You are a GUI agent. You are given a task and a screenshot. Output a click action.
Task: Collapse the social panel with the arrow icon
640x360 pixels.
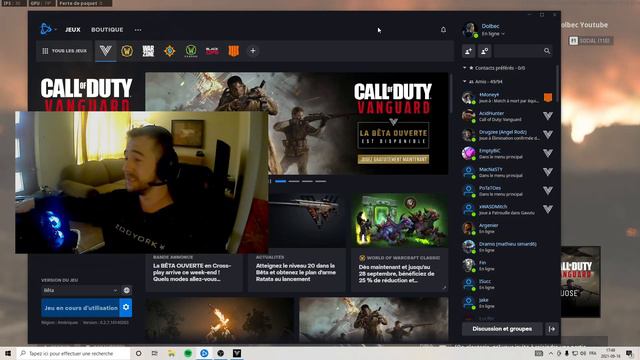552,329
